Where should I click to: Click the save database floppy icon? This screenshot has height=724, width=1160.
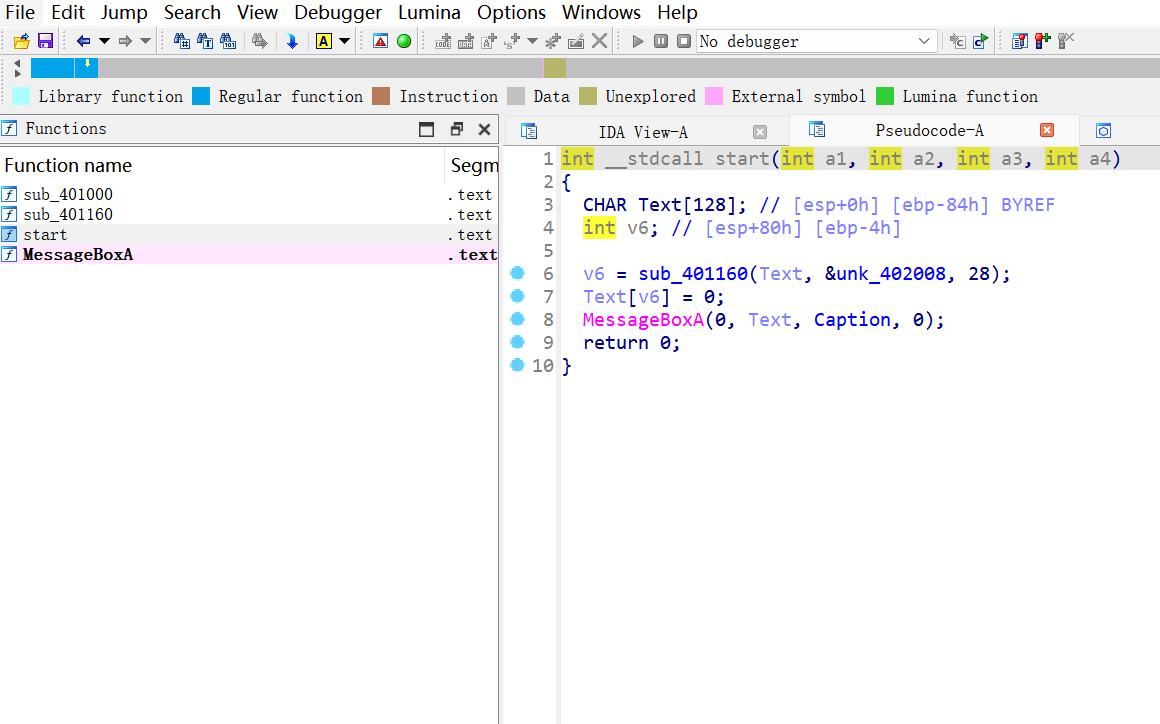pos(45,41)
